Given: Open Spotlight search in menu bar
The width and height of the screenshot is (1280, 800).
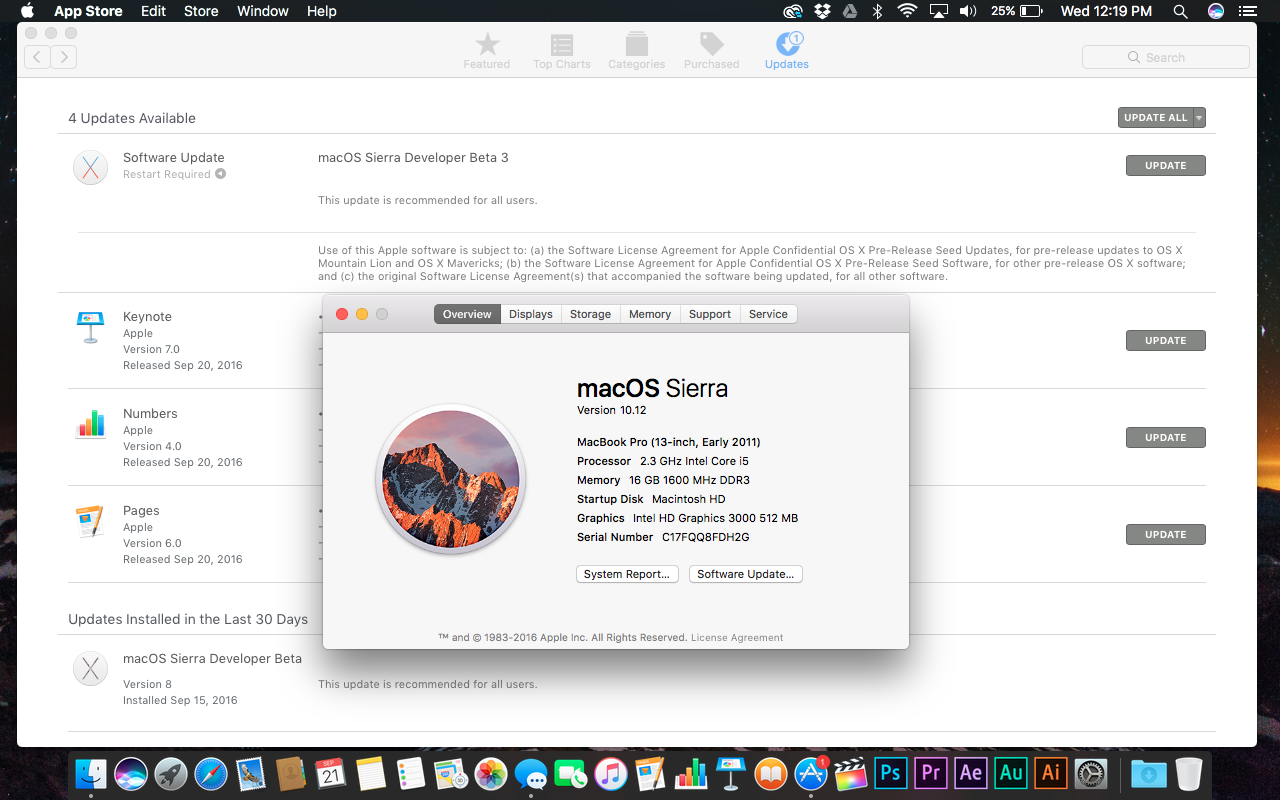Looking at the screenshot, I should 1181,11.
